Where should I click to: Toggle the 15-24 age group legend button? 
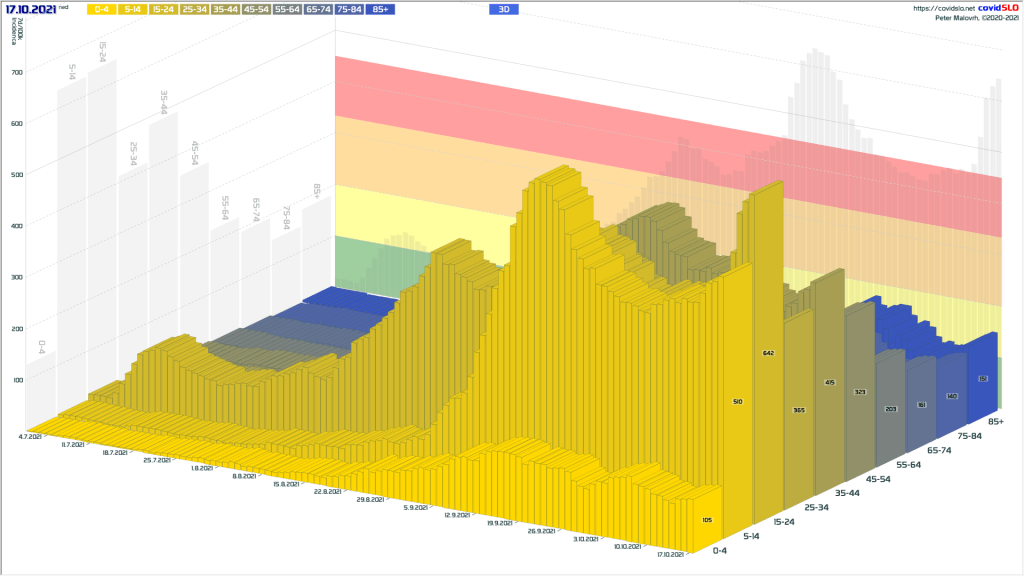coord(164,9)
